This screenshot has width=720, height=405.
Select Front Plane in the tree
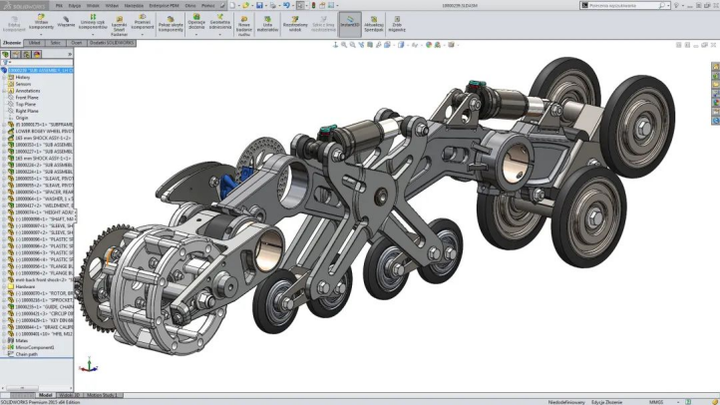tap(27, 97)
